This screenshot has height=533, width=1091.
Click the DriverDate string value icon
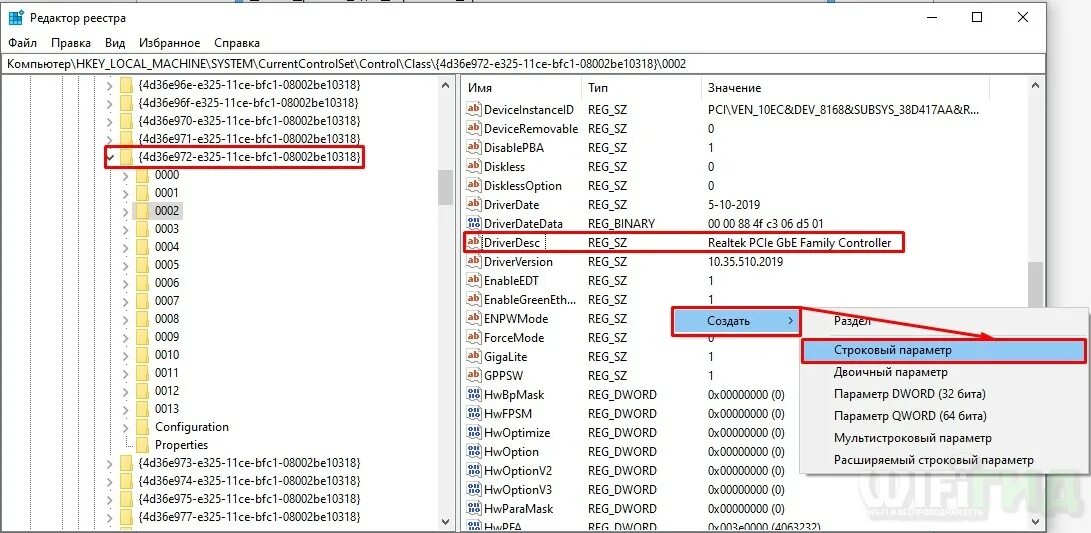(x=474, y=205)
